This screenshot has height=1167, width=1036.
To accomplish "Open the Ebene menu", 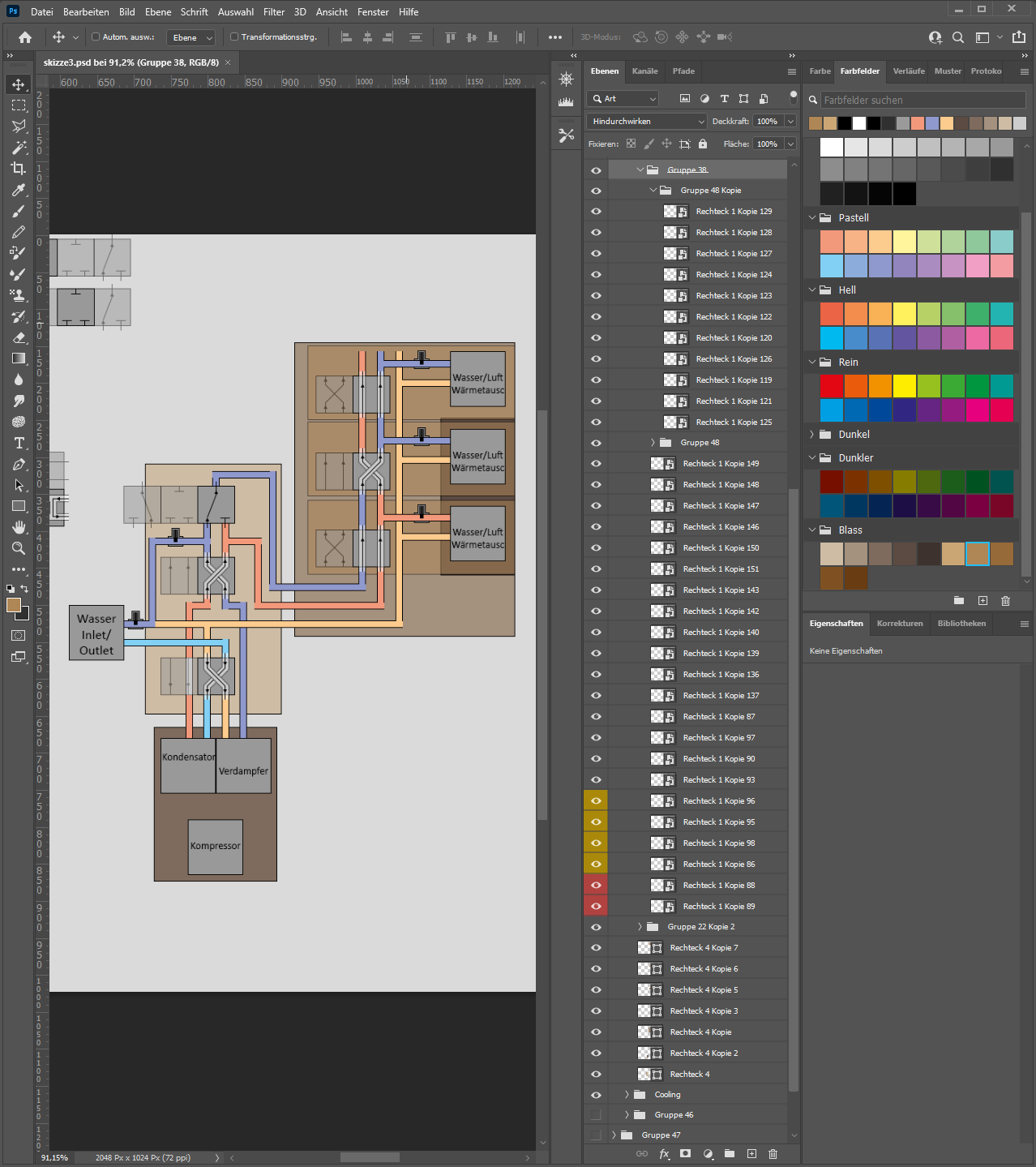I will pyautogui.click(x=158, y=12).
